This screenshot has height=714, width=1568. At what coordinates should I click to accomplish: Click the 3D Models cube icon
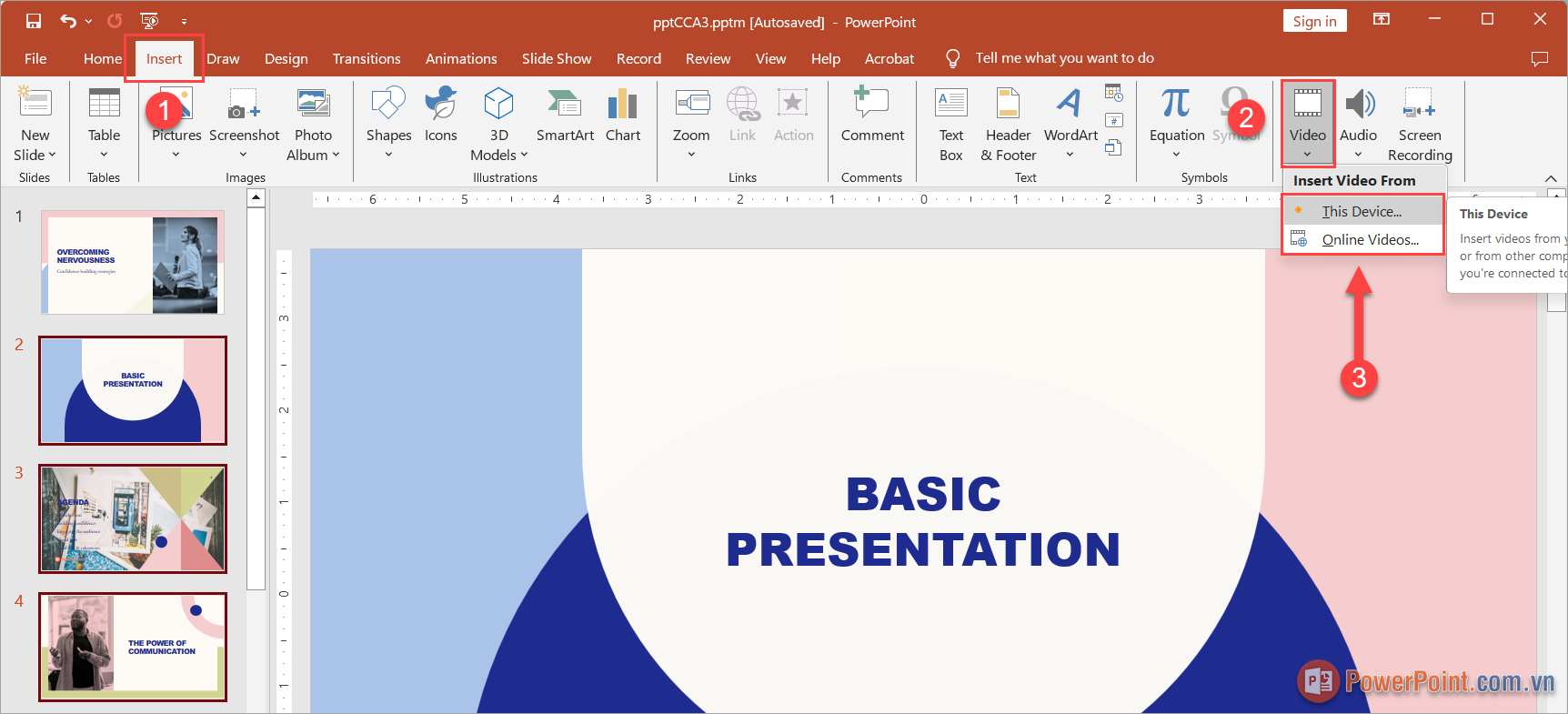point(498,103)
